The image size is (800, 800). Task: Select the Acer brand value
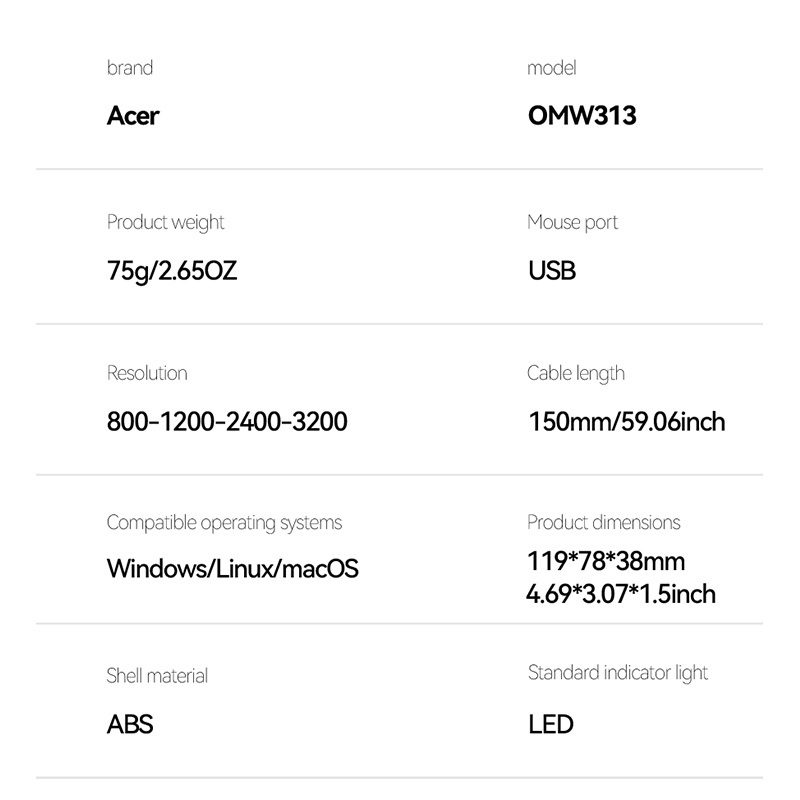click(133, 116)
